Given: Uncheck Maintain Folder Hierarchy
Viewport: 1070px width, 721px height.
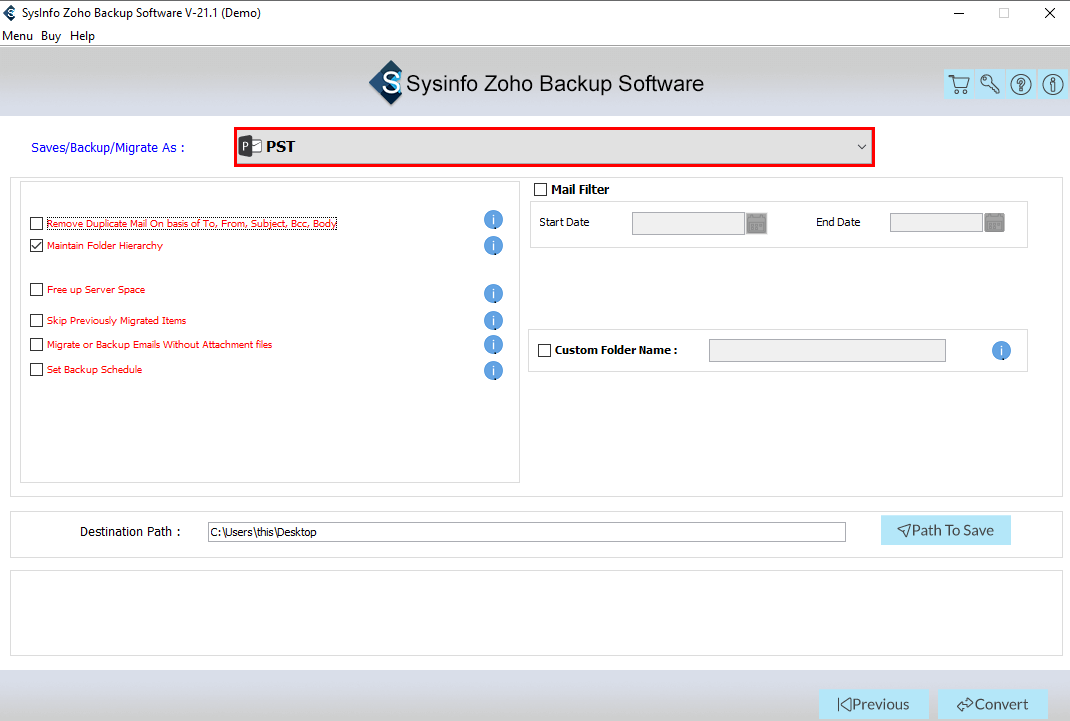Looking at the screenshot, I should click(37, 246).
